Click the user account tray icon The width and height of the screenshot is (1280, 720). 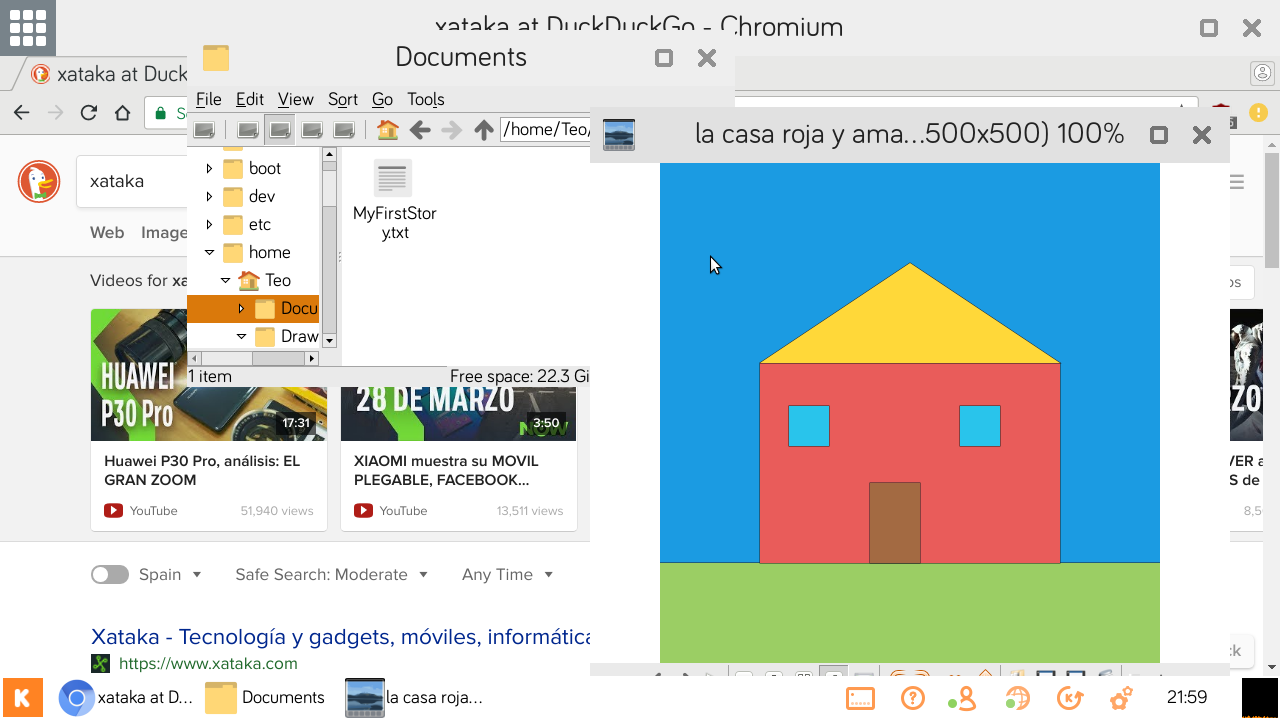pos(963,698)
